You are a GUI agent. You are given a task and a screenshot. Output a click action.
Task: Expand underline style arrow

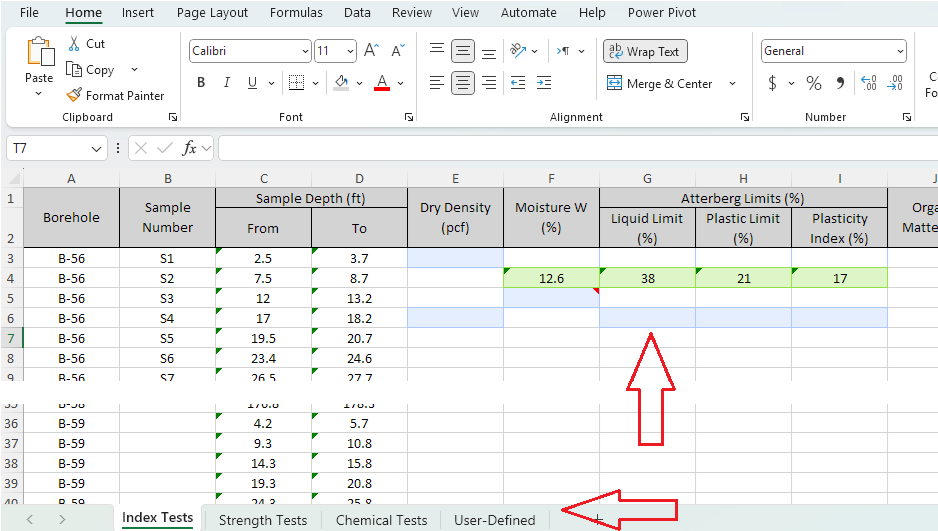tap(271, 83)
